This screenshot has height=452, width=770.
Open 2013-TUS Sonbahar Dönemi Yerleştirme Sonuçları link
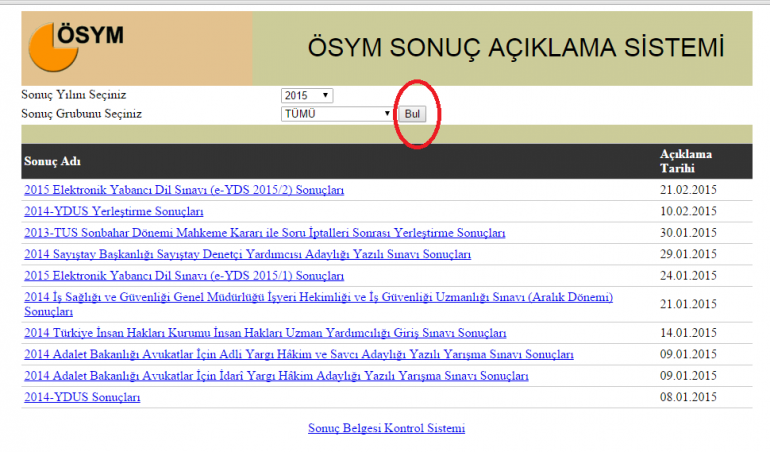(x=265, y=233)
